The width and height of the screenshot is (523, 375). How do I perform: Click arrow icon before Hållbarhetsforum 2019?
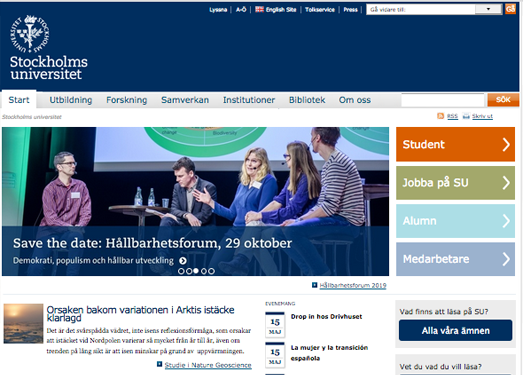[314, 285]
